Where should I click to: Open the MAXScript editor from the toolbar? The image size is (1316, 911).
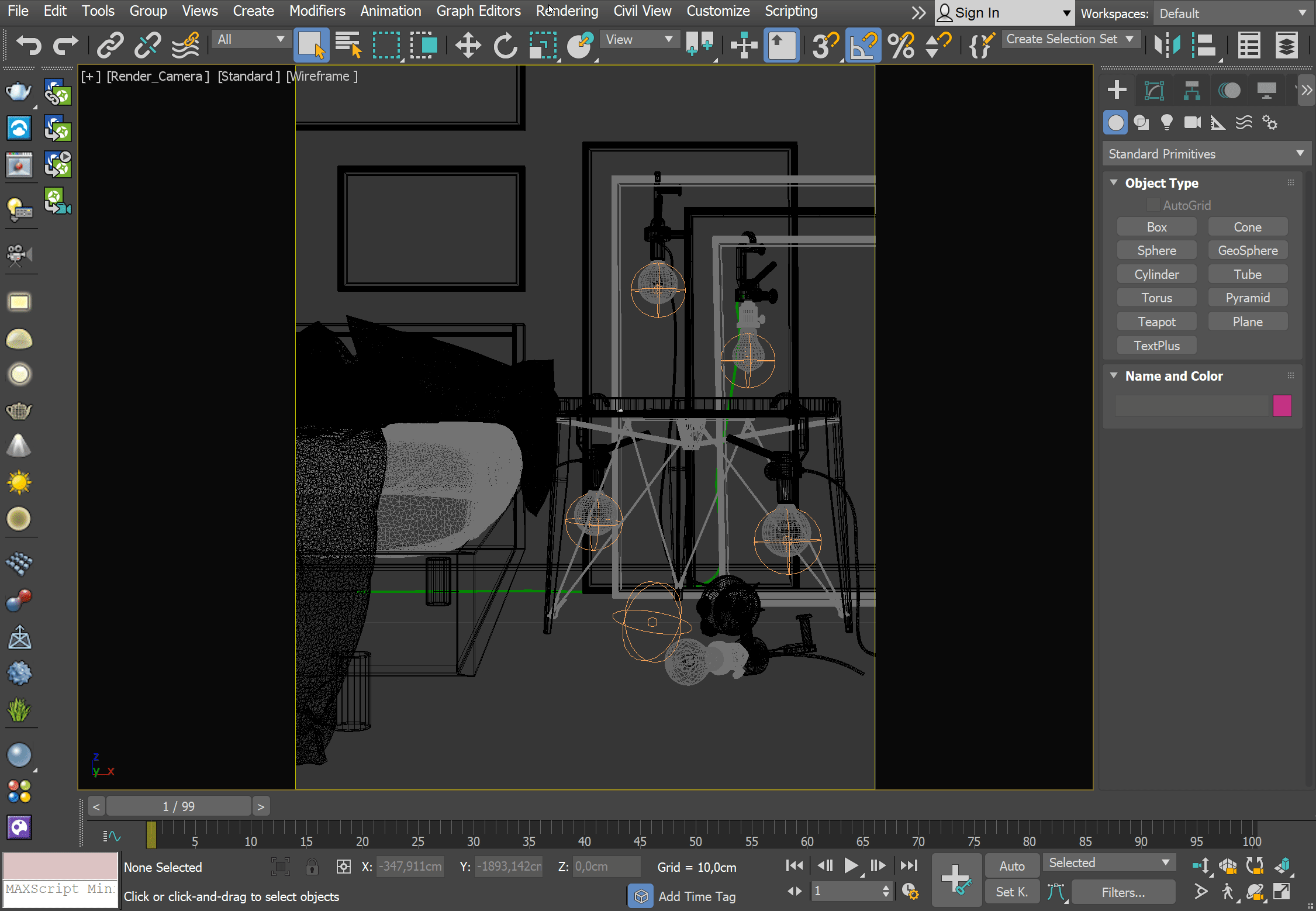(981, 45)
